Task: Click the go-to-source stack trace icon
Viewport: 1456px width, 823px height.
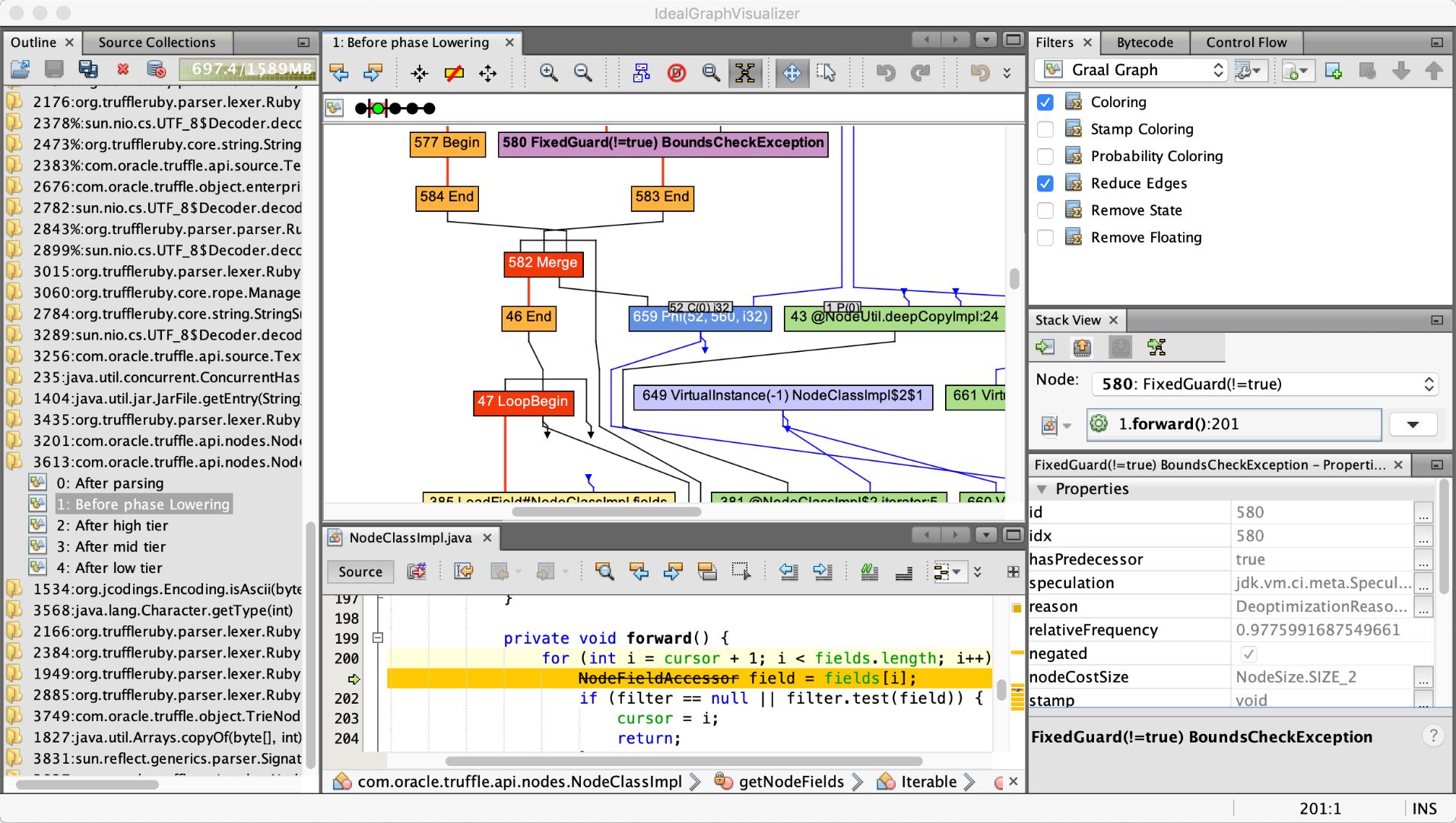Action: pyautogui.click(x=1045, y=347)
